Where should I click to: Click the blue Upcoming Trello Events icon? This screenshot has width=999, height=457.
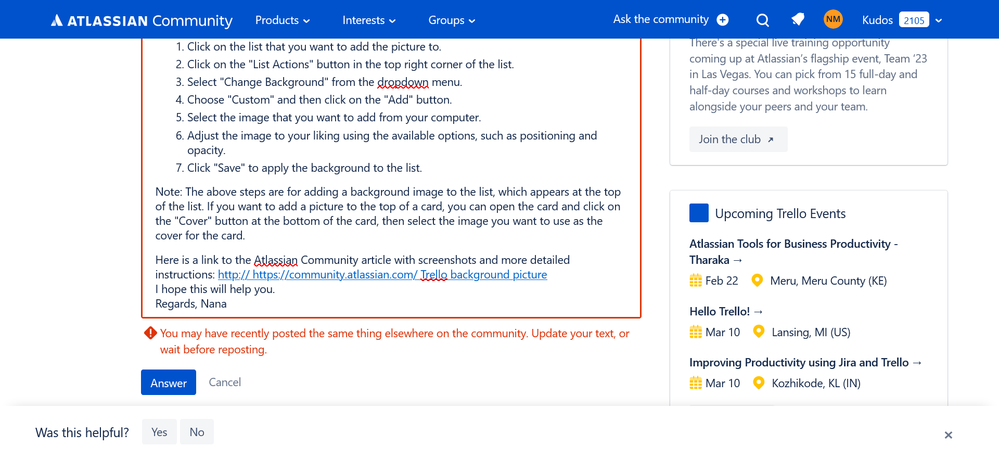point(699,213)
